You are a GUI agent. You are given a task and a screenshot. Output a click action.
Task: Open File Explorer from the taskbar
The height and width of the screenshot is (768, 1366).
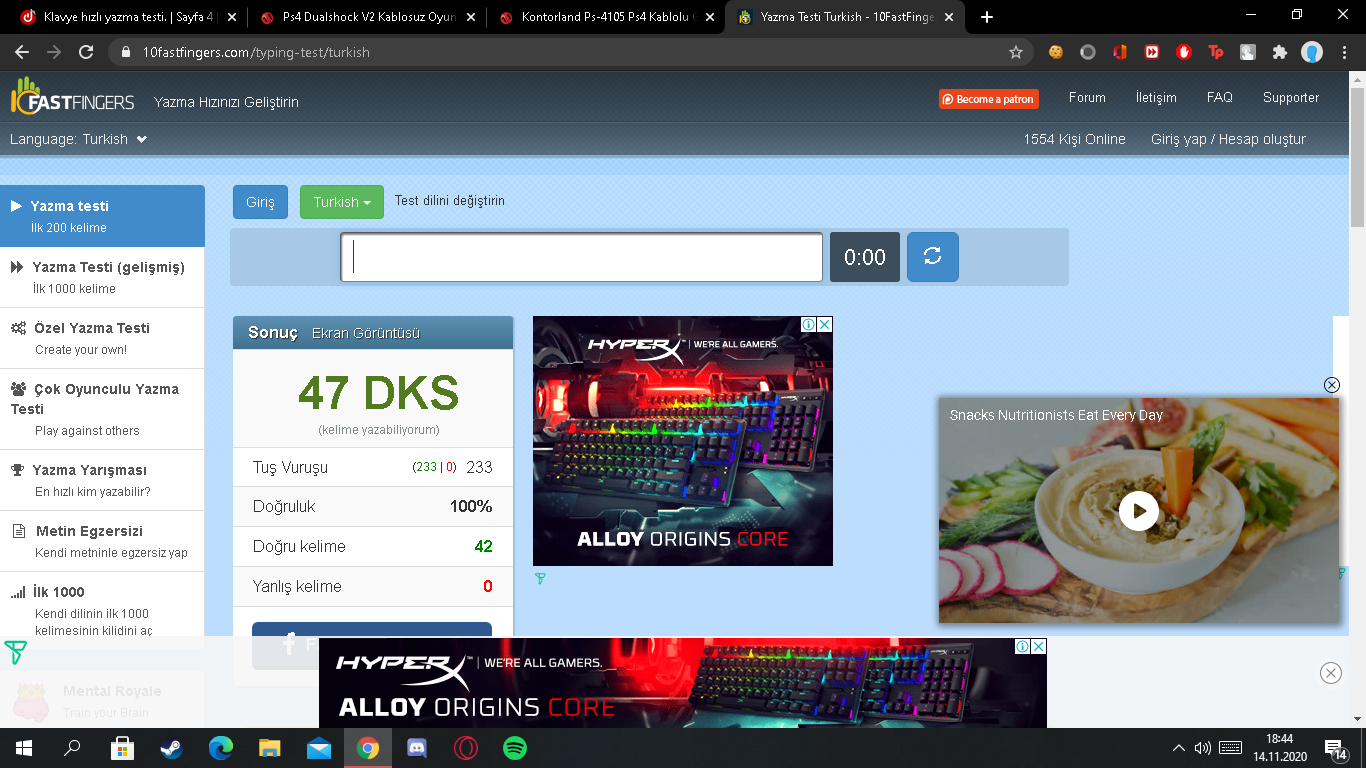click(270, 748)
